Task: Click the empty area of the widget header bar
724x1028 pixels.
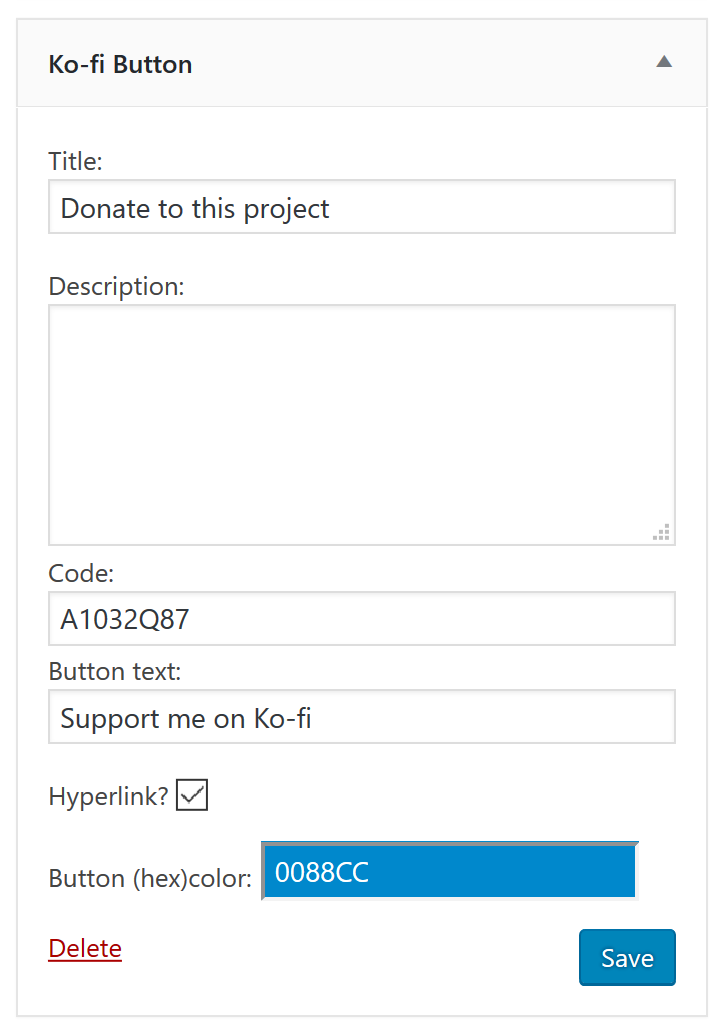Action: coord(420,63)
